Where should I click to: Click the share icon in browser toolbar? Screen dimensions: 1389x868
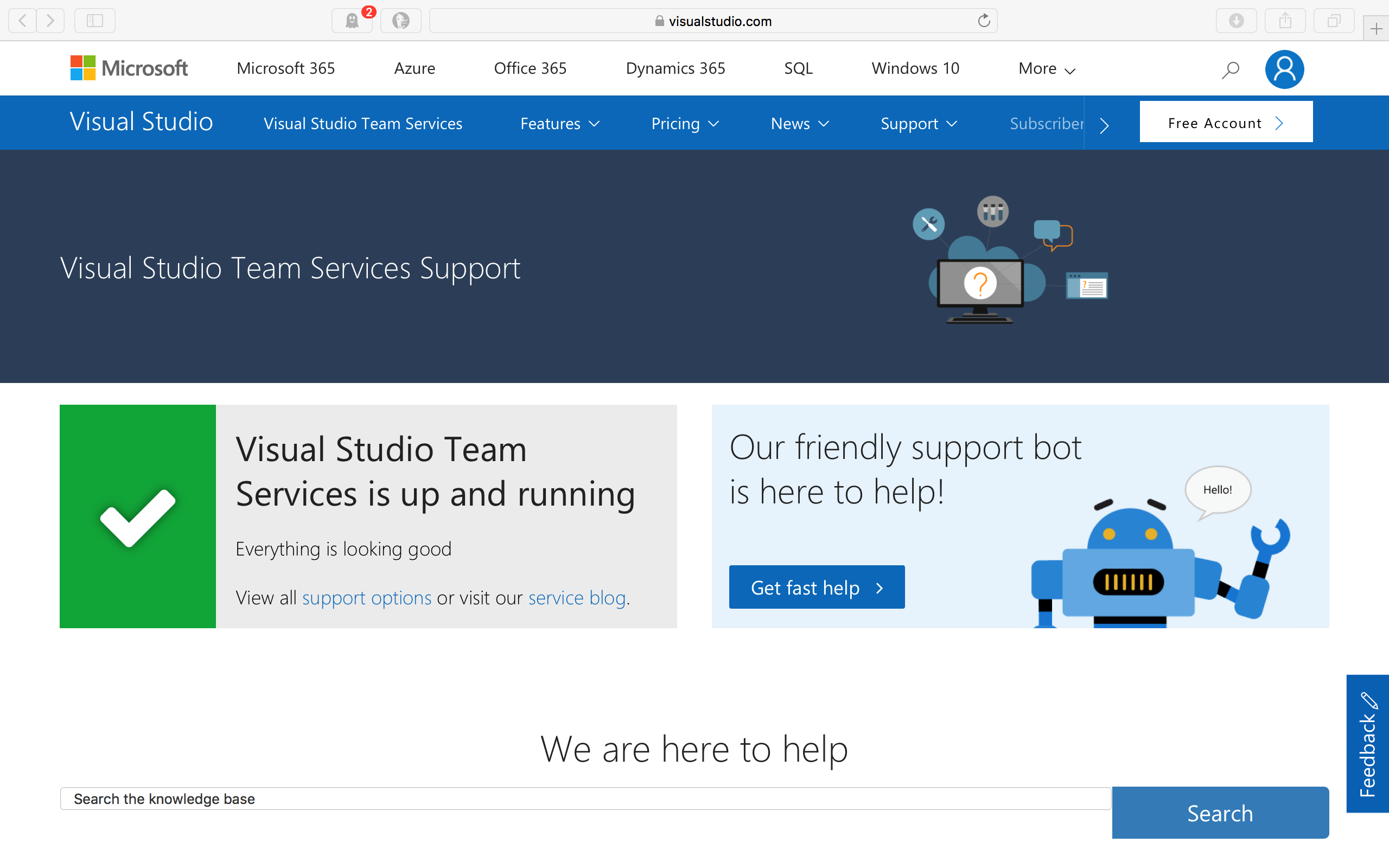coord(1284,21)
